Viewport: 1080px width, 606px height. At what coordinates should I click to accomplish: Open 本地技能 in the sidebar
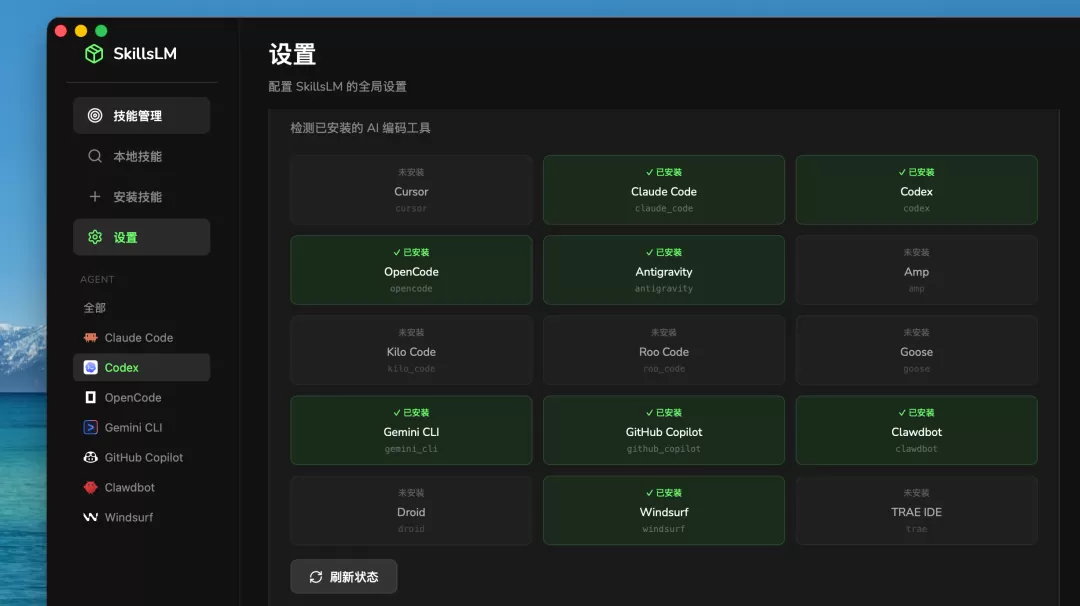(x=141, y=156)
